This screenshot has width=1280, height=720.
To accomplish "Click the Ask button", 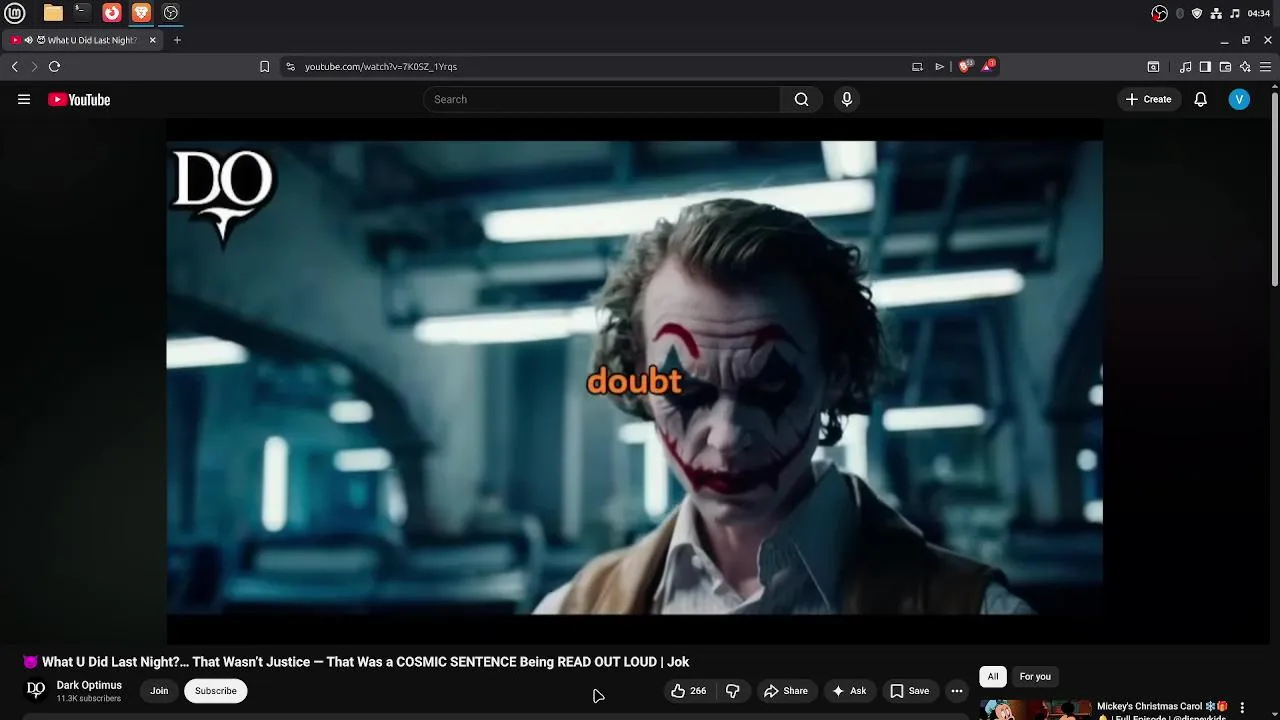I will (x=849, y=691).
